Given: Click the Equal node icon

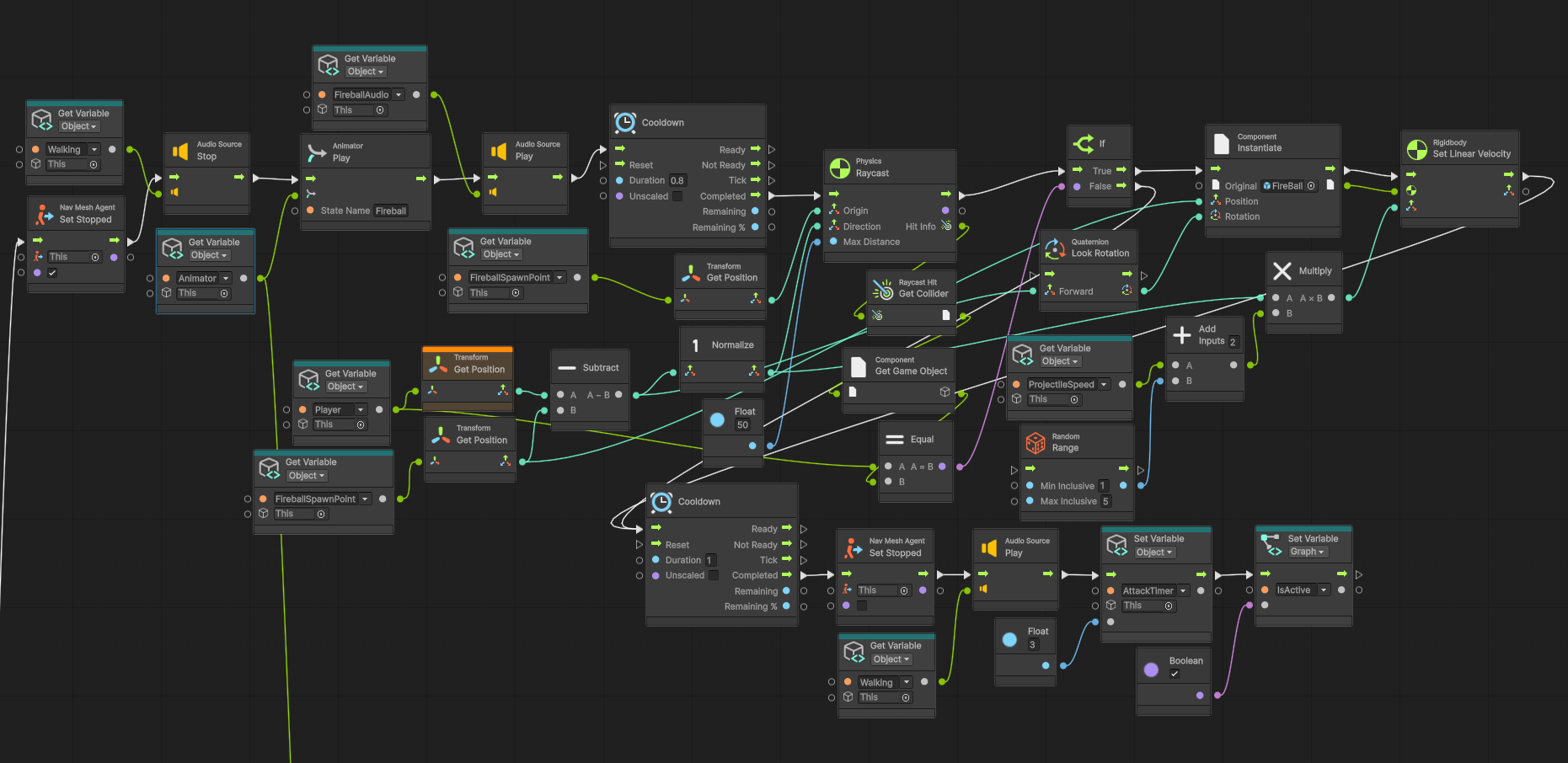Looking at the screenshot, I should click(x=895, y=440).
